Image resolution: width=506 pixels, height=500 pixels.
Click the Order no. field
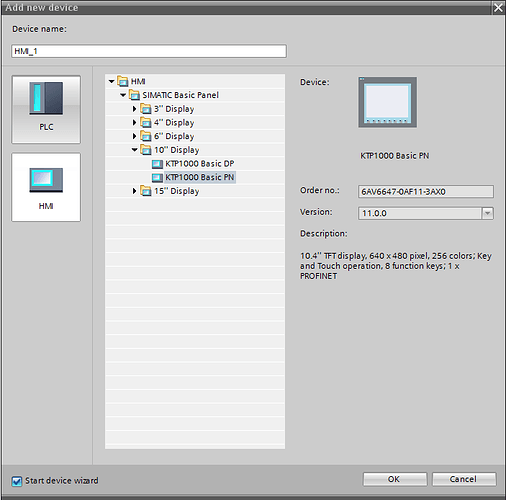click(x=426, y=192)
